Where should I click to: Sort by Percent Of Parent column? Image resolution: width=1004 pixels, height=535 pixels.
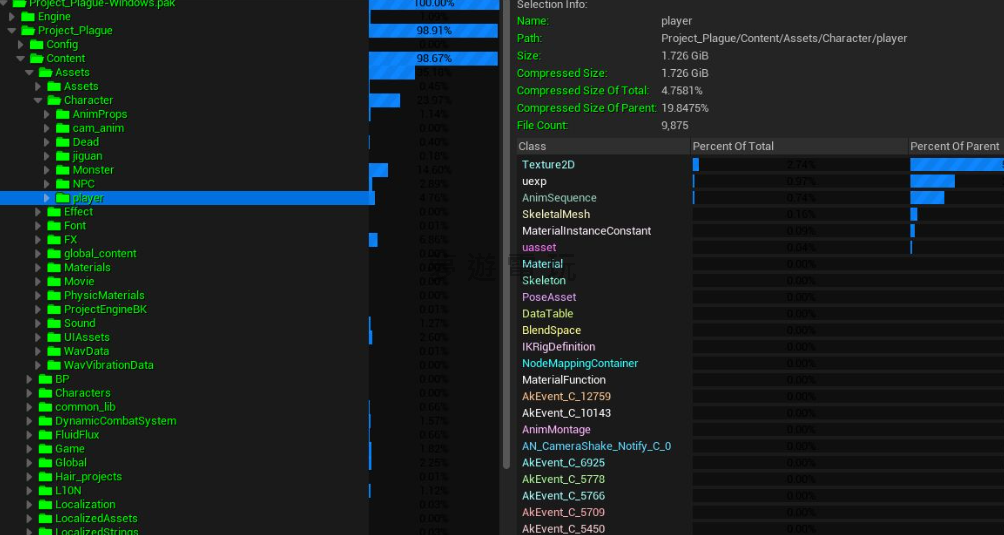pyautogui.click(x=954, y=146)
